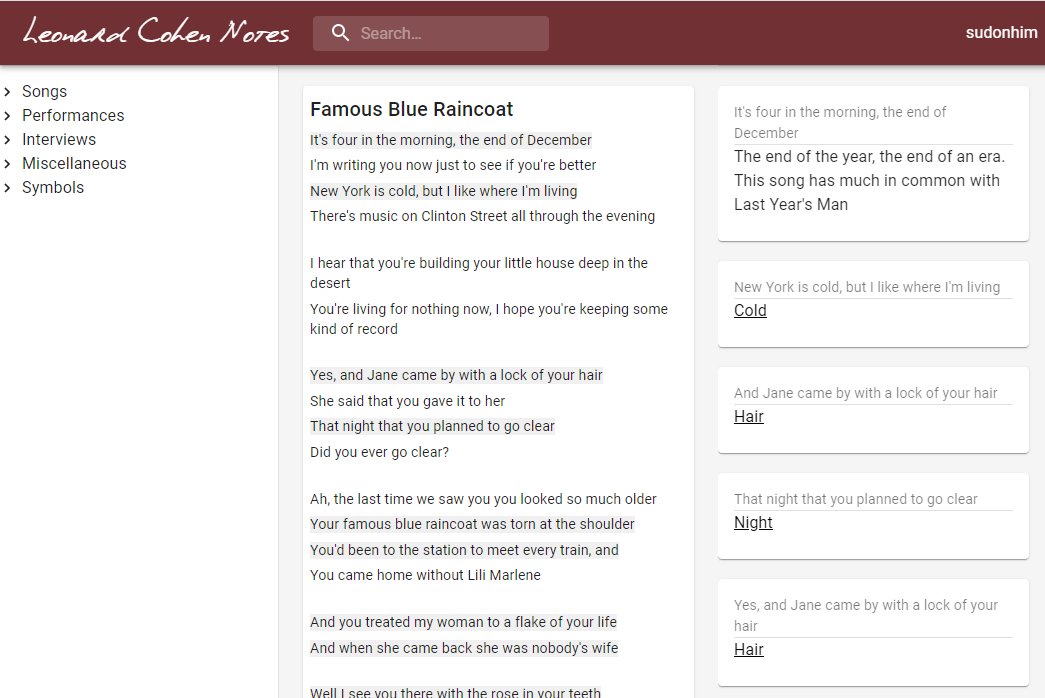The width and height of the screenshot is (1045, 698).
Task: Open the Leonard Cohen Notes home logo
Action: pos(156,32)
